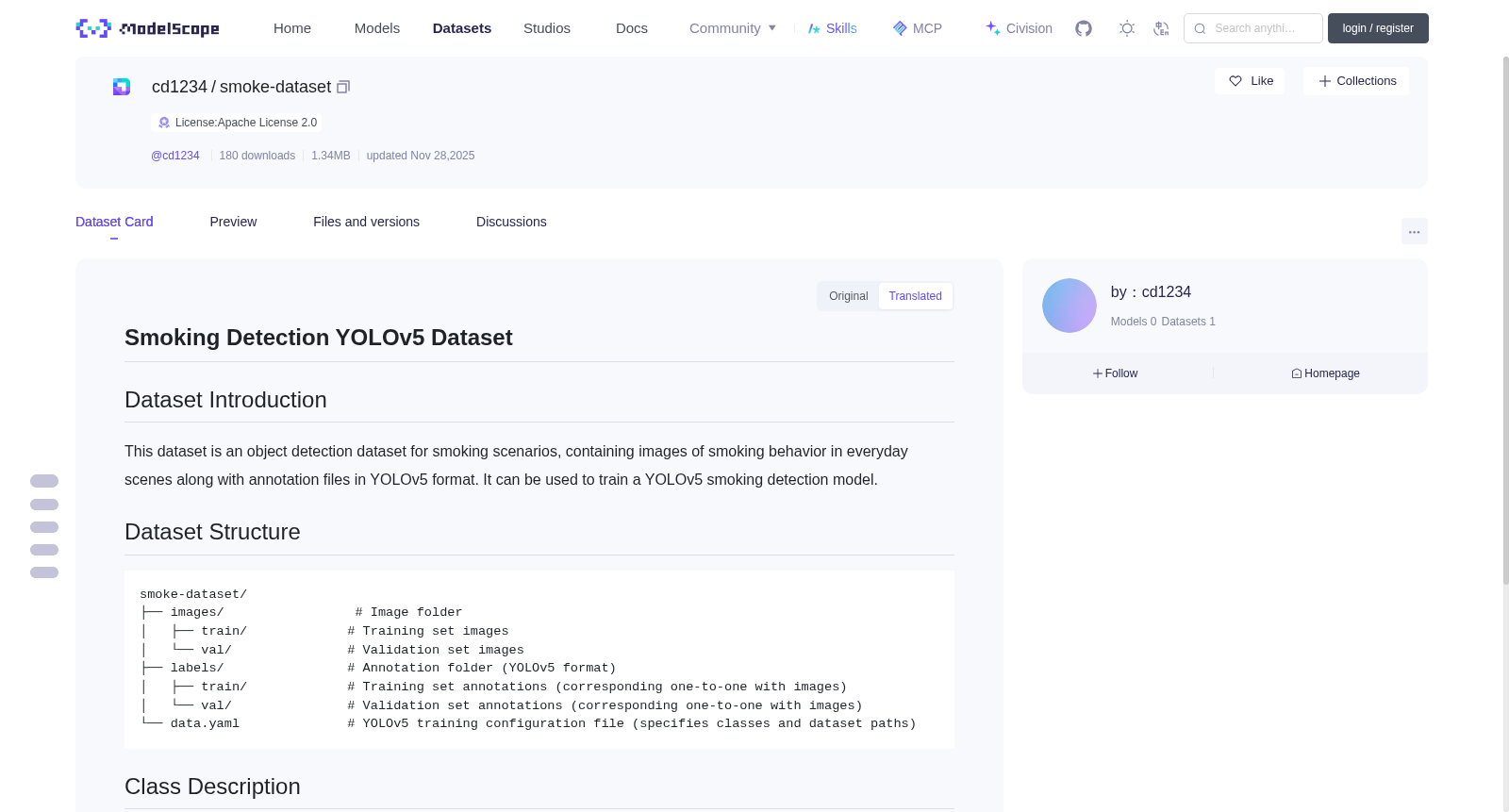Toggle the light/dark theme sun icon
Image resolution: width=1509 pixels, height=812 pixels.
[1127, 28]
